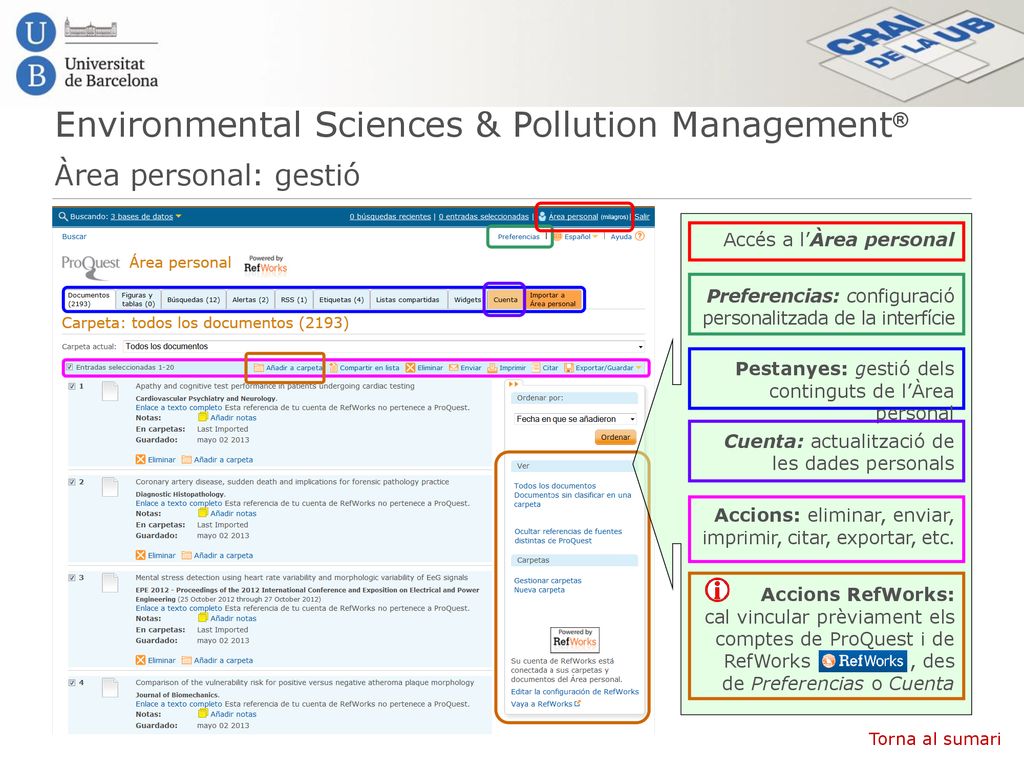Collapse the side panel with the double-arrow icon
This screenshot has width=1024, height=768.
tap(513, 384)
